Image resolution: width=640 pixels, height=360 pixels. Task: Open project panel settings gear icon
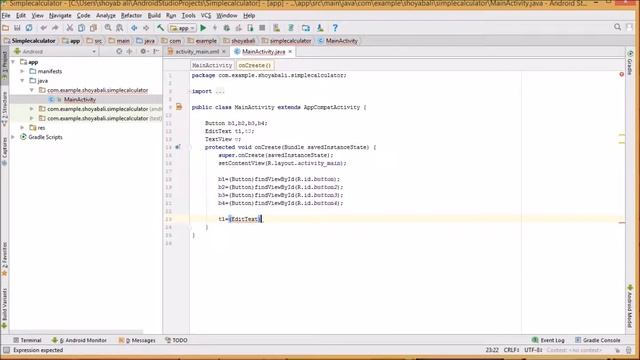pos(143,52)
